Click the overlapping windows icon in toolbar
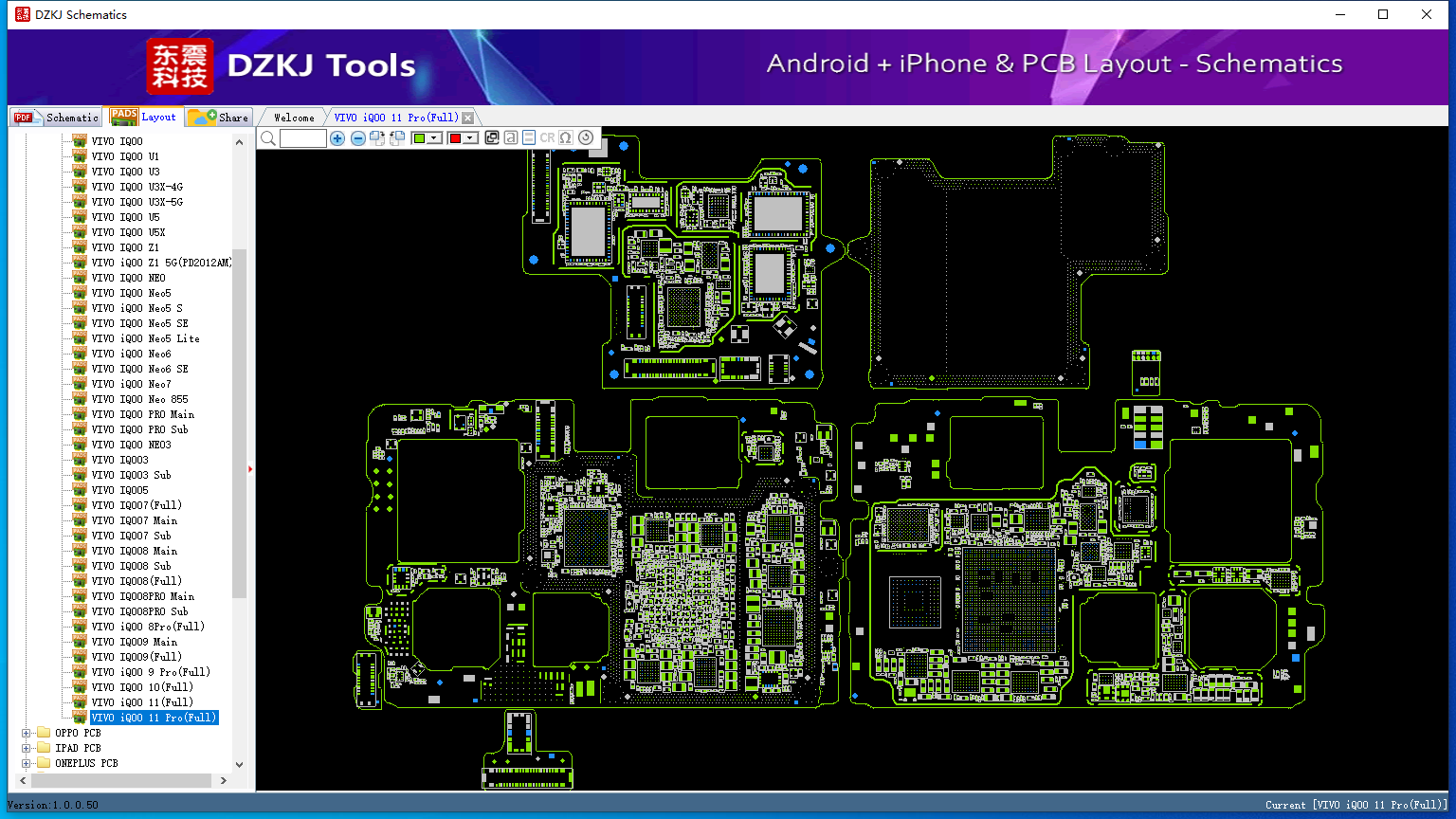Image resolution: width=1456 pixels, height=819 pixels. coord(492,138)
